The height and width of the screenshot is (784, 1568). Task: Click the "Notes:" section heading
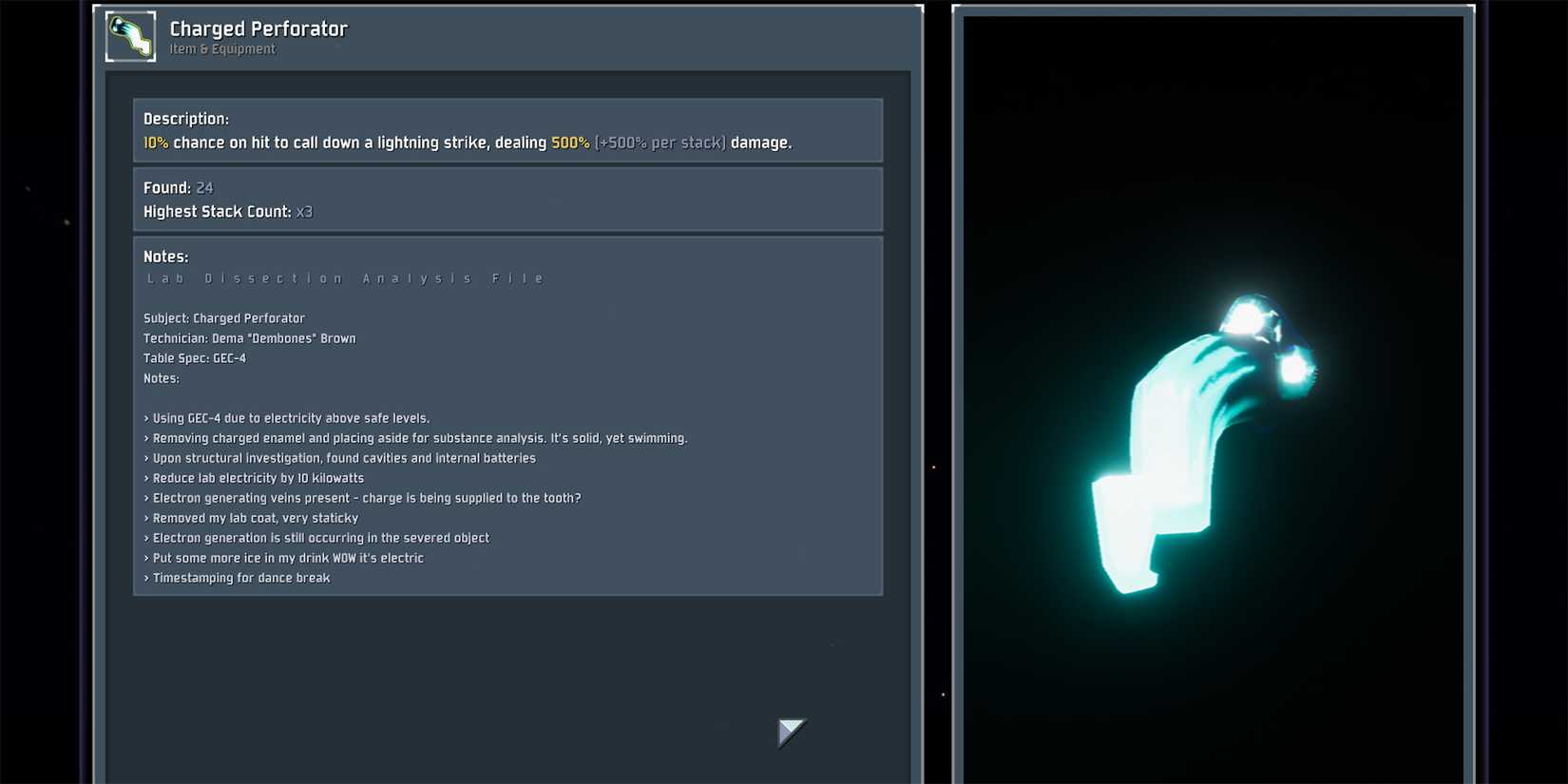click(x=166, y=257)
